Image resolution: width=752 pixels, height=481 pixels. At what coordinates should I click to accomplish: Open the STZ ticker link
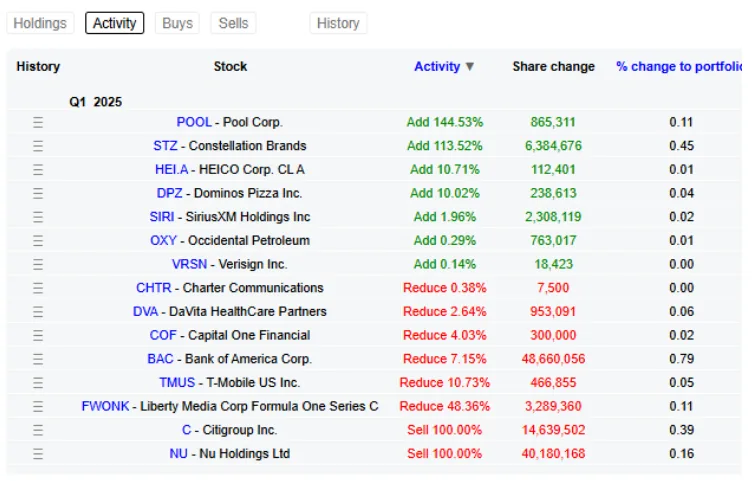point(165,146)
